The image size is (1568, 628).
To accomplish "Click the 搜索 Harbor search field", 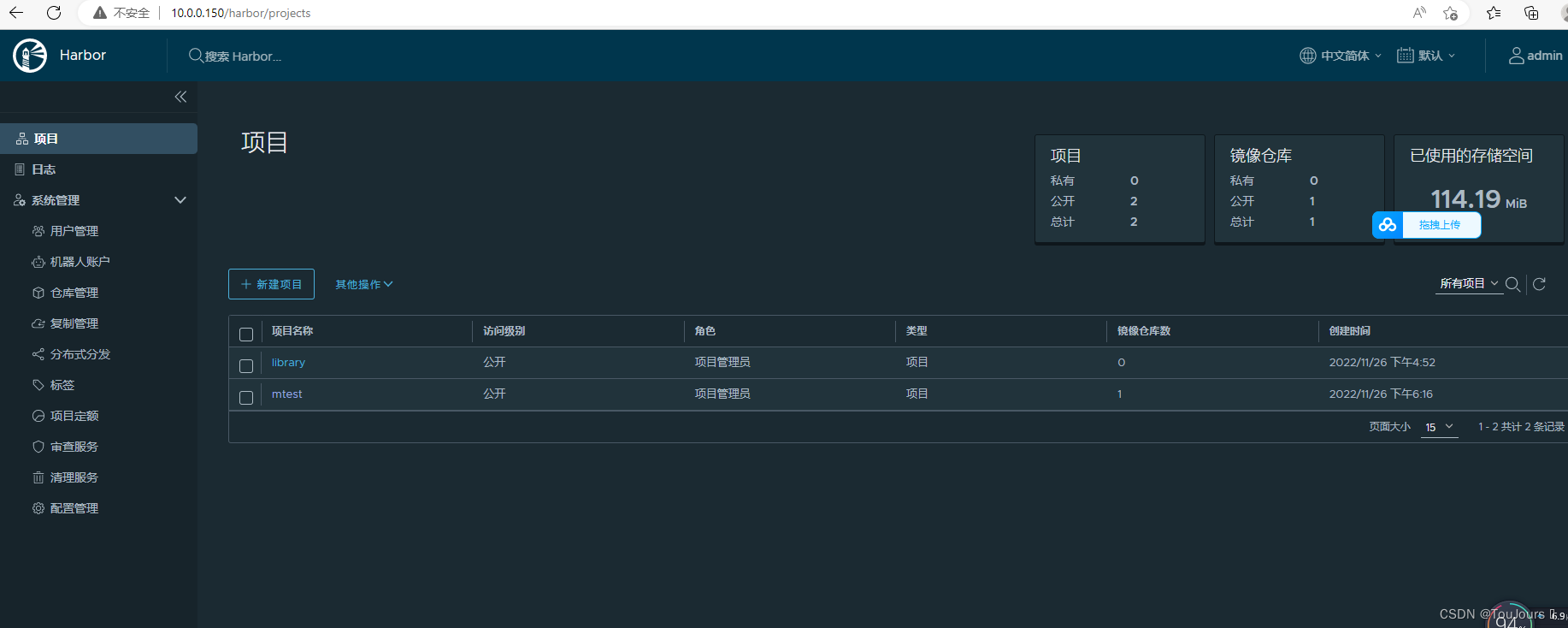I will [x=243, y=56].
